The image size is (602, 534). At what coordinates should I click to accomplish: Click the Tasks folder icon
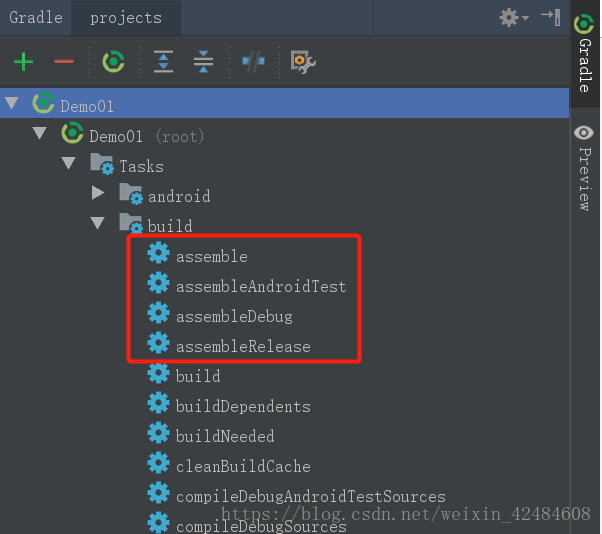pyautogui.click(x=102, y=164)
